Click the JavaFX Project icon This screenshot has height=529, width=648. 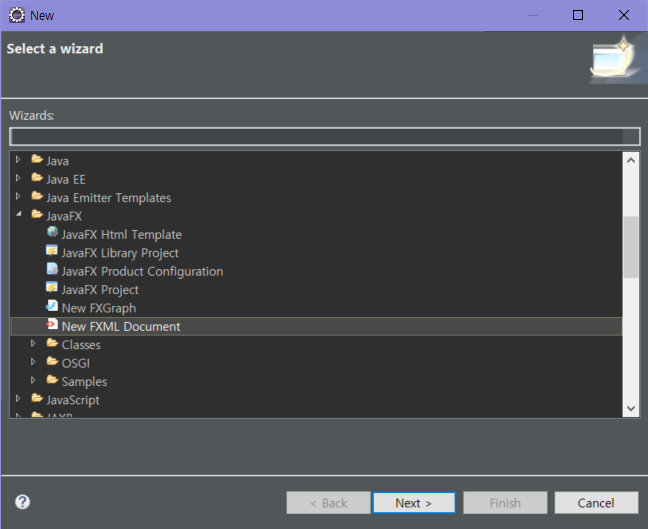coord(52,288)
